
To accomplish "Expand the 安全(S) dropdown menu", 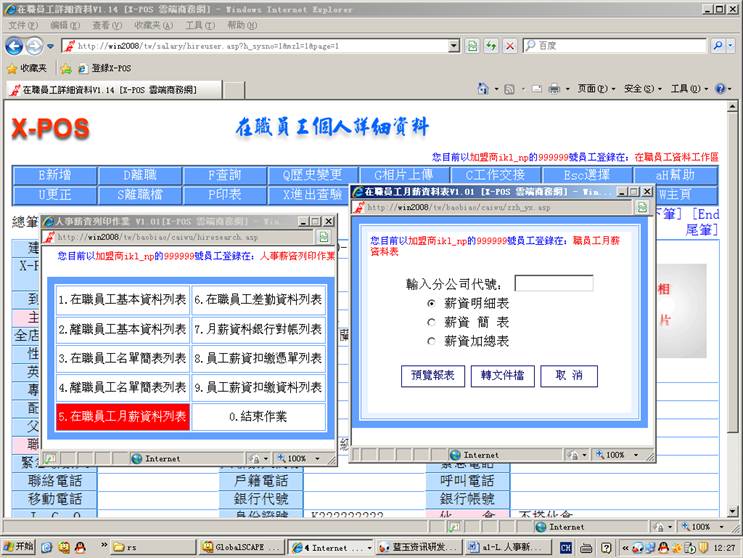I will point(644,89).
